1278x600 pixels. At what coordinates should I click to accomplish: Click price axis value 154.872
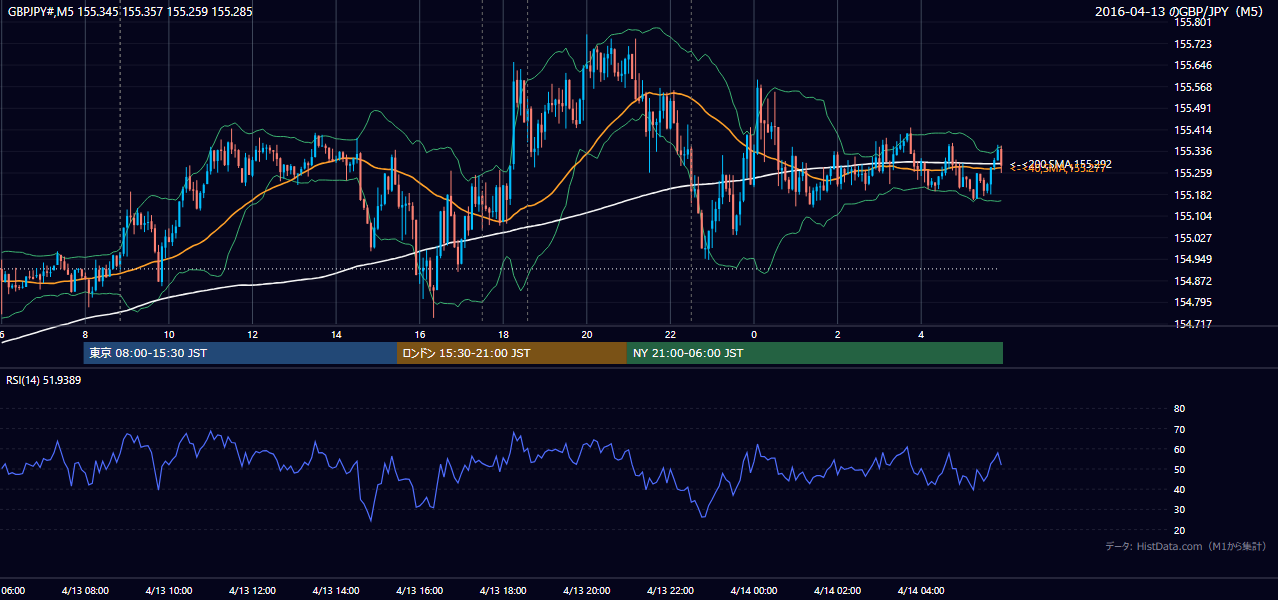click(1193, 281)
